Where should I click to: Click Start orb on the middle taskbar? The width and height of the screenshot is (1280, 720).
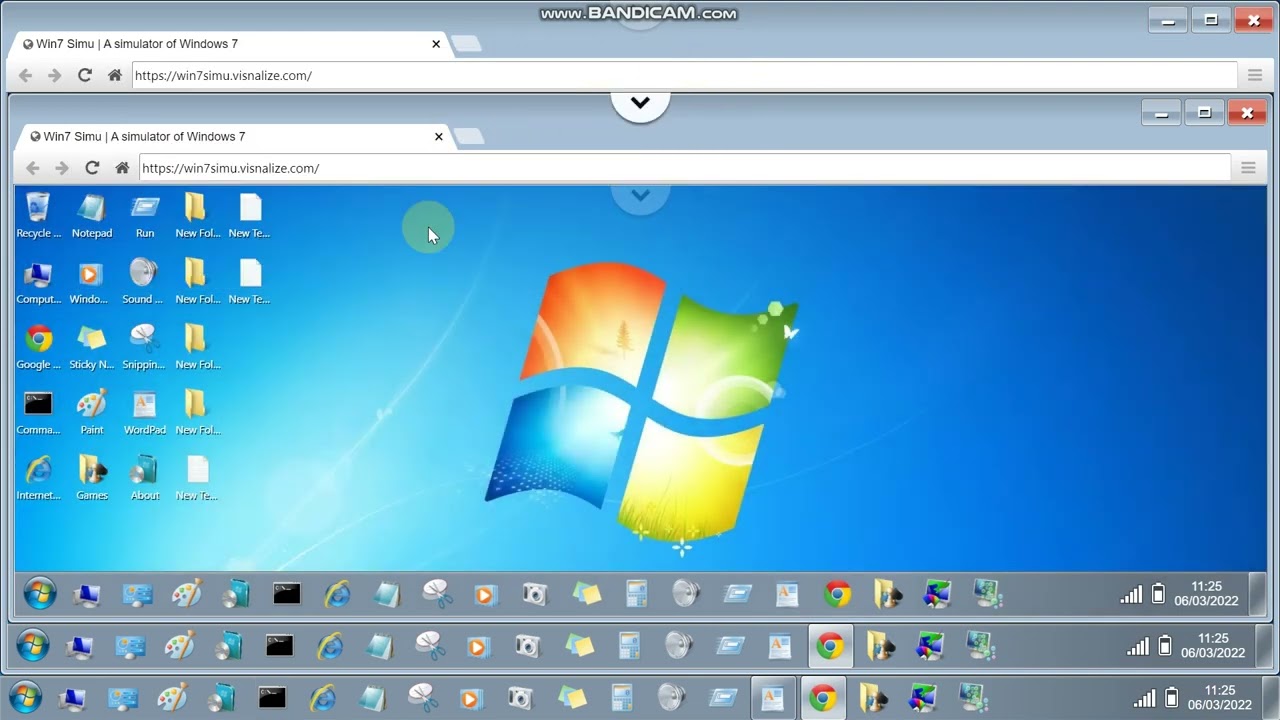(33, 646)
